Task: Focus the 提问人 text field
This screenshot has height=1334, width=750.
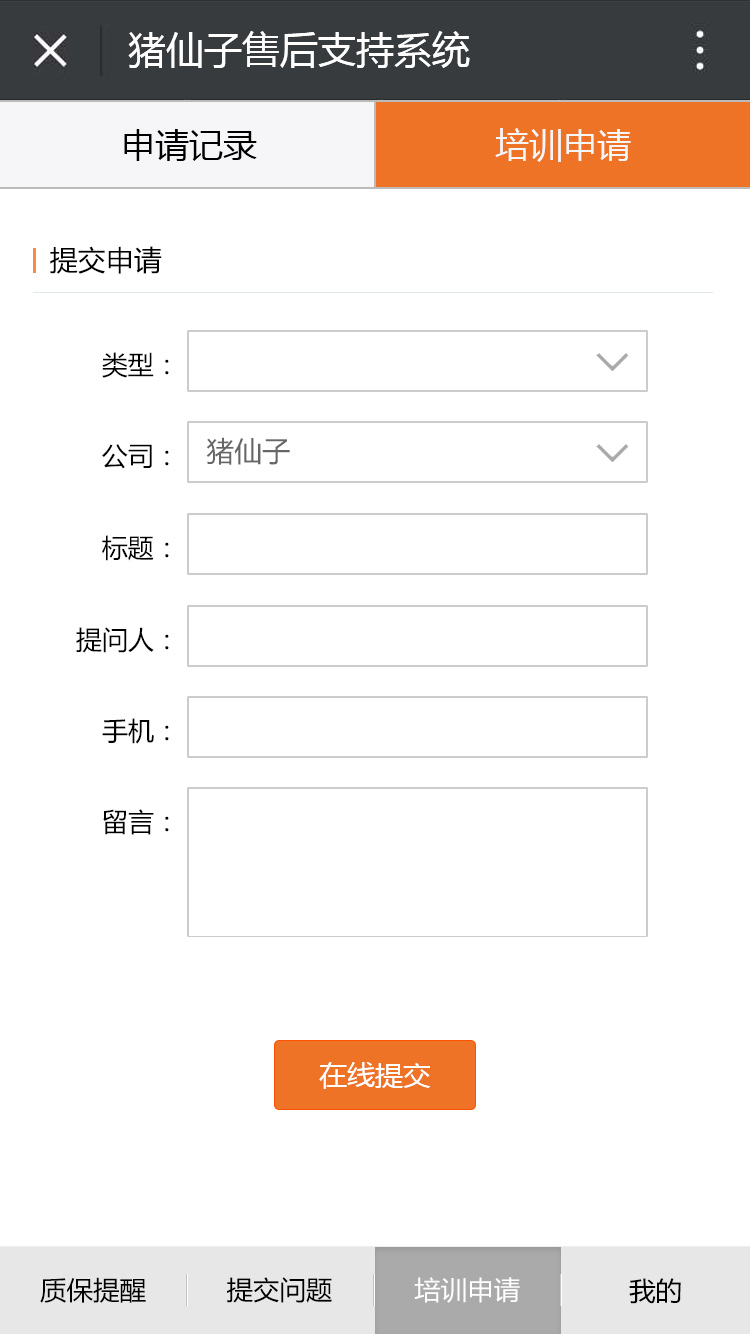Action: click(x=417, y=636)
